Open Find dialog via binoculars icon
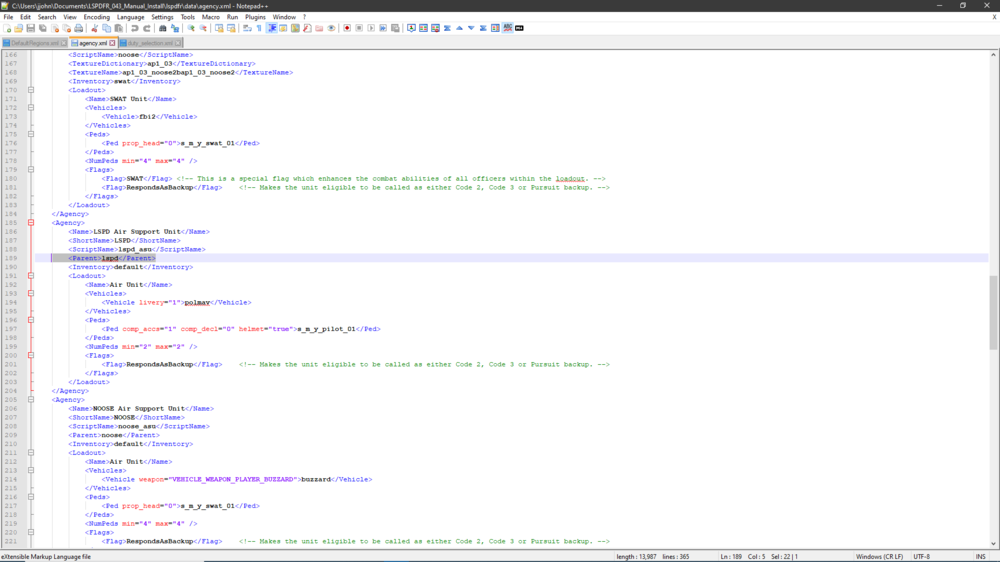This screenshot has height=562, width=1000. click(163, 28)
